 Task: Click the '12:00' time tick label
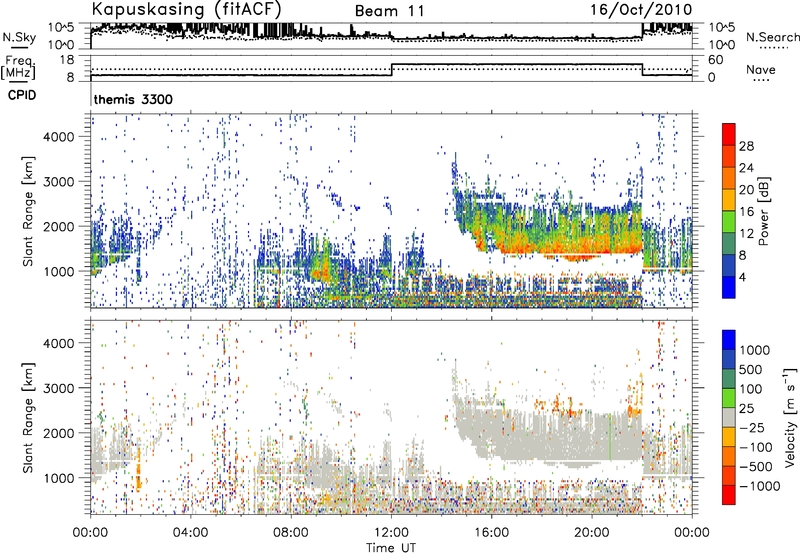(x=391, y=533)
